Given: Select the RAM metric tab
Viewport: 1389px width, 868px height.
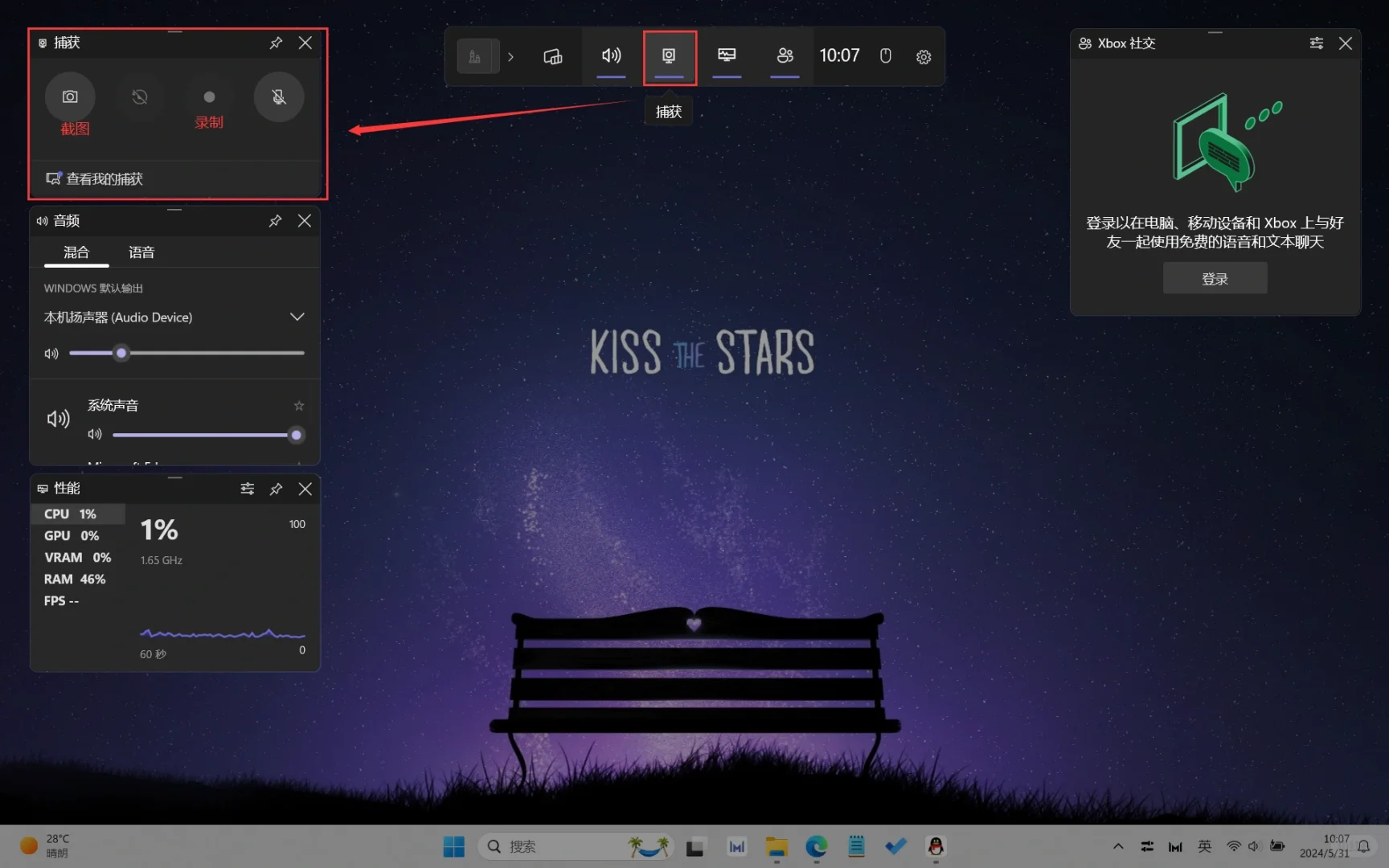Looking at the screenshot, I should coord(78,579).
